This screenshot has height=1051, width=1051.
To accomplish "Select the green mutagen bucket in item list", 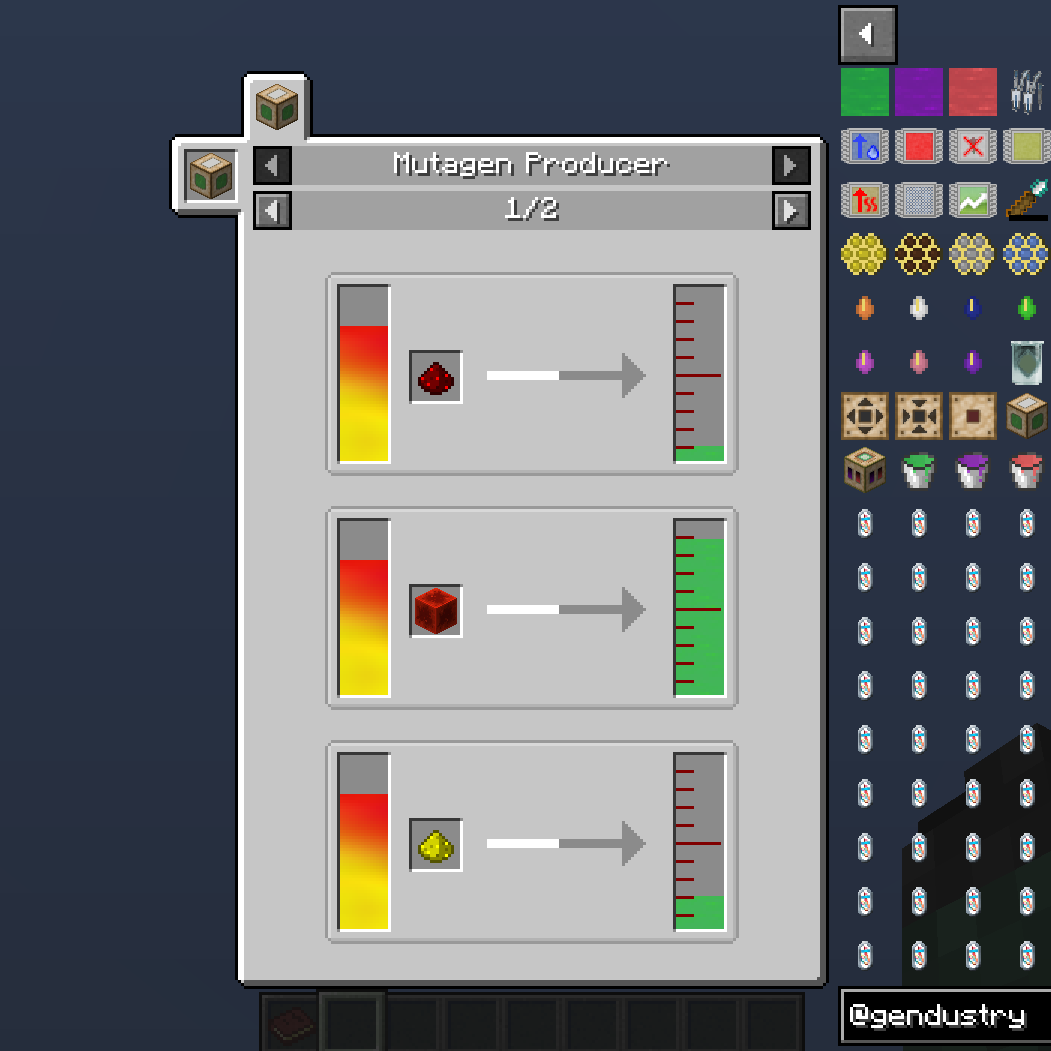I will coord(918,470).
